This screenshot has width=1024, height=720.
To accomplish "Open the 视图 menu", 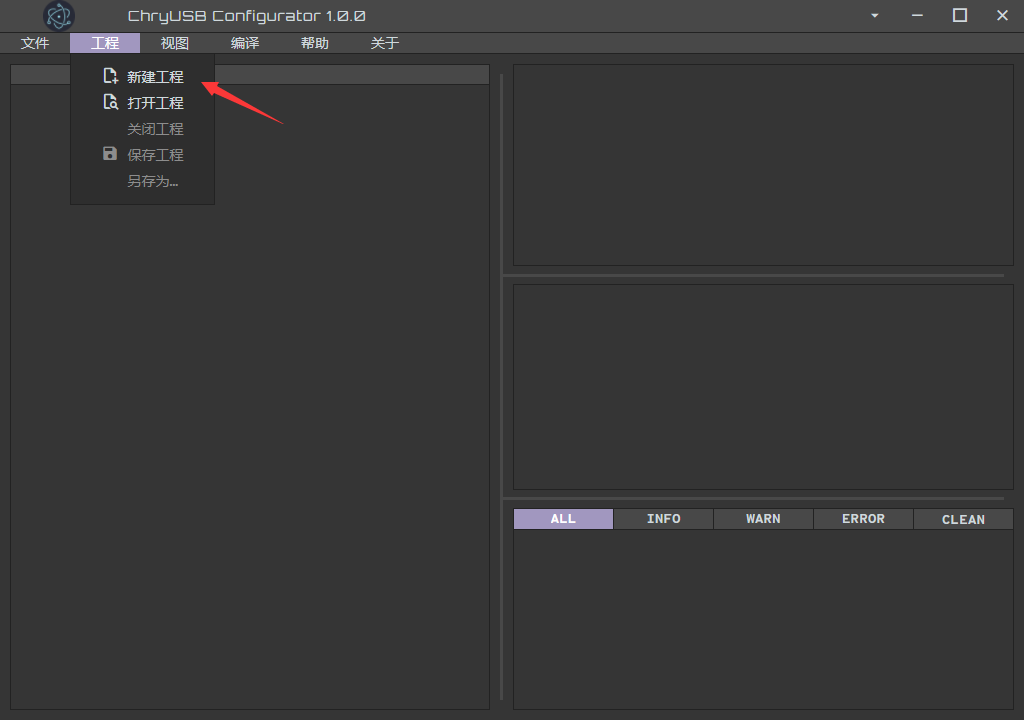I will (175, 43).
